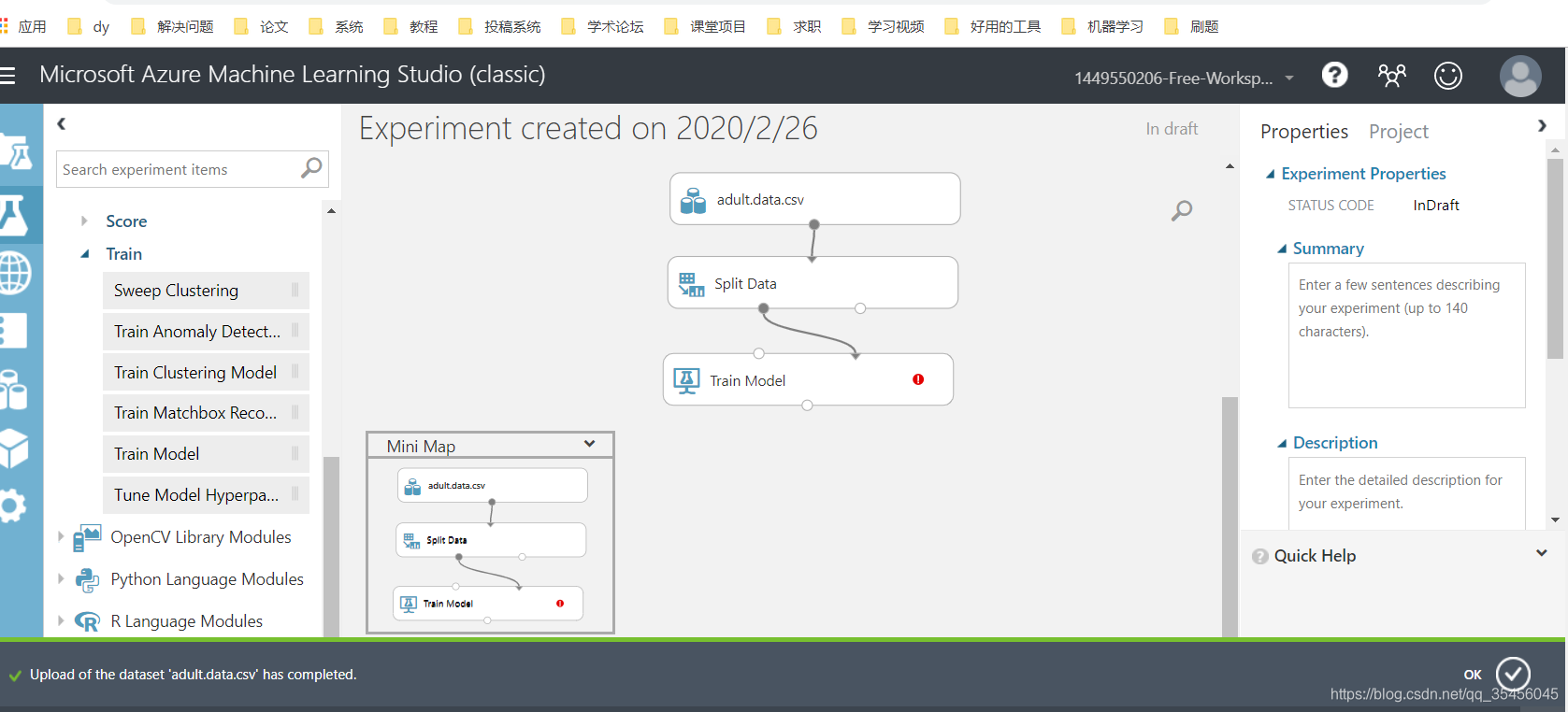The height and width of the screenshot is (712, 1568).
Task: Collapse the Description section
Action: (x=1282, y=443)
